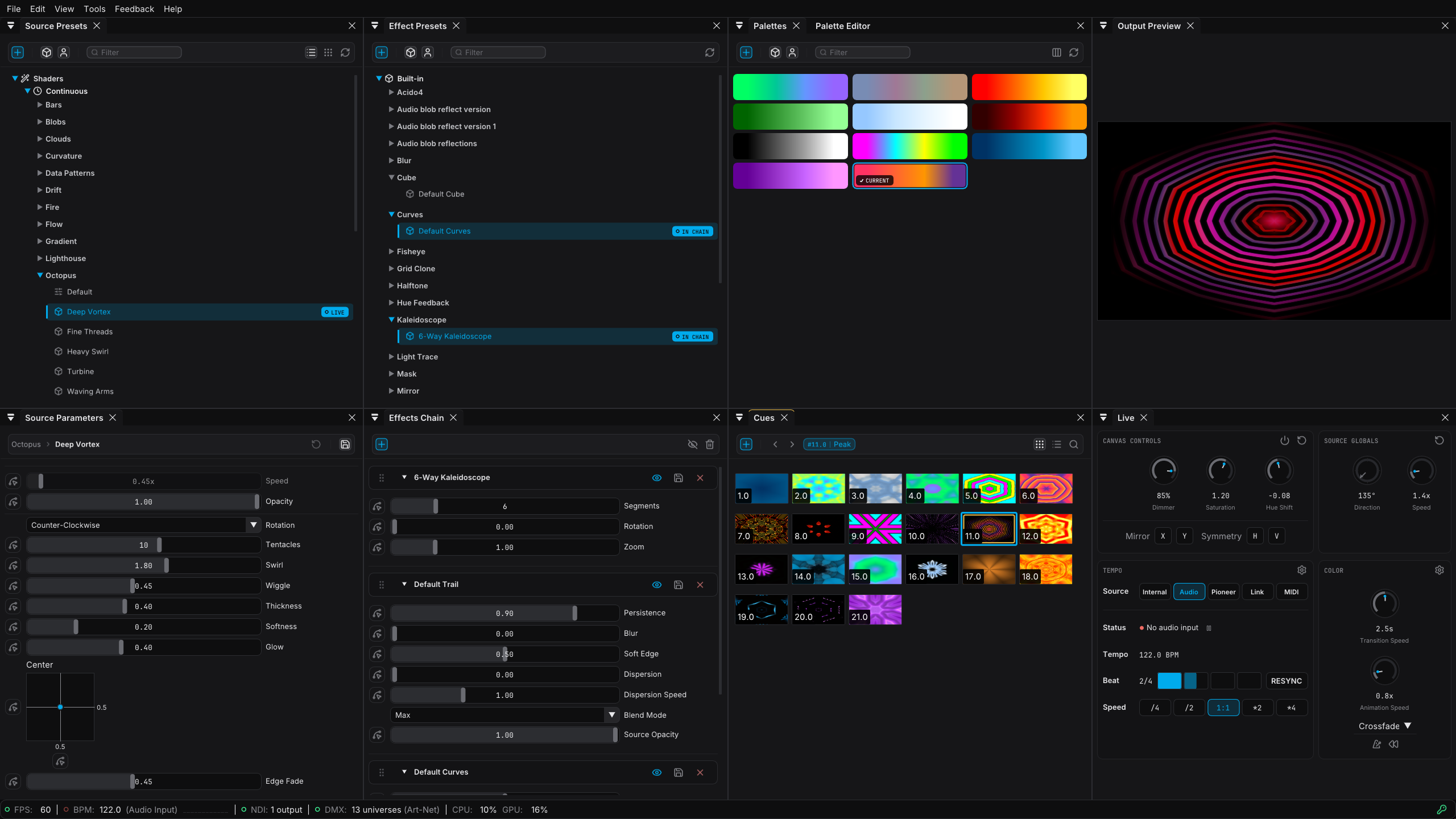Select Pioneer tempo source

pos(1223,591)
